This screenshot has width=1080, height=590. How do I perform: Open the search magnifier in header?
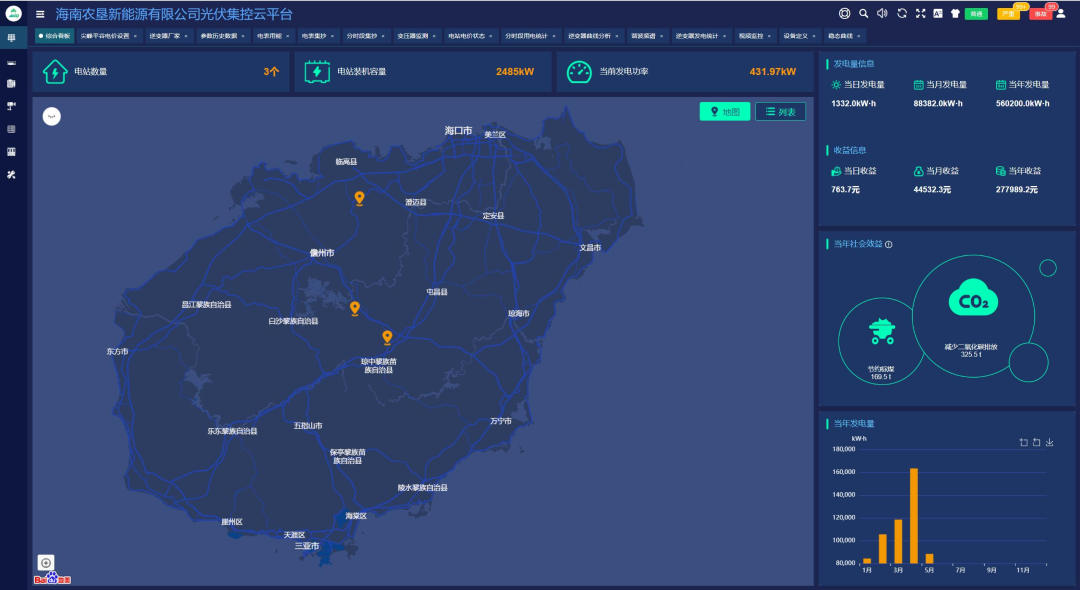tap(863, 13)
